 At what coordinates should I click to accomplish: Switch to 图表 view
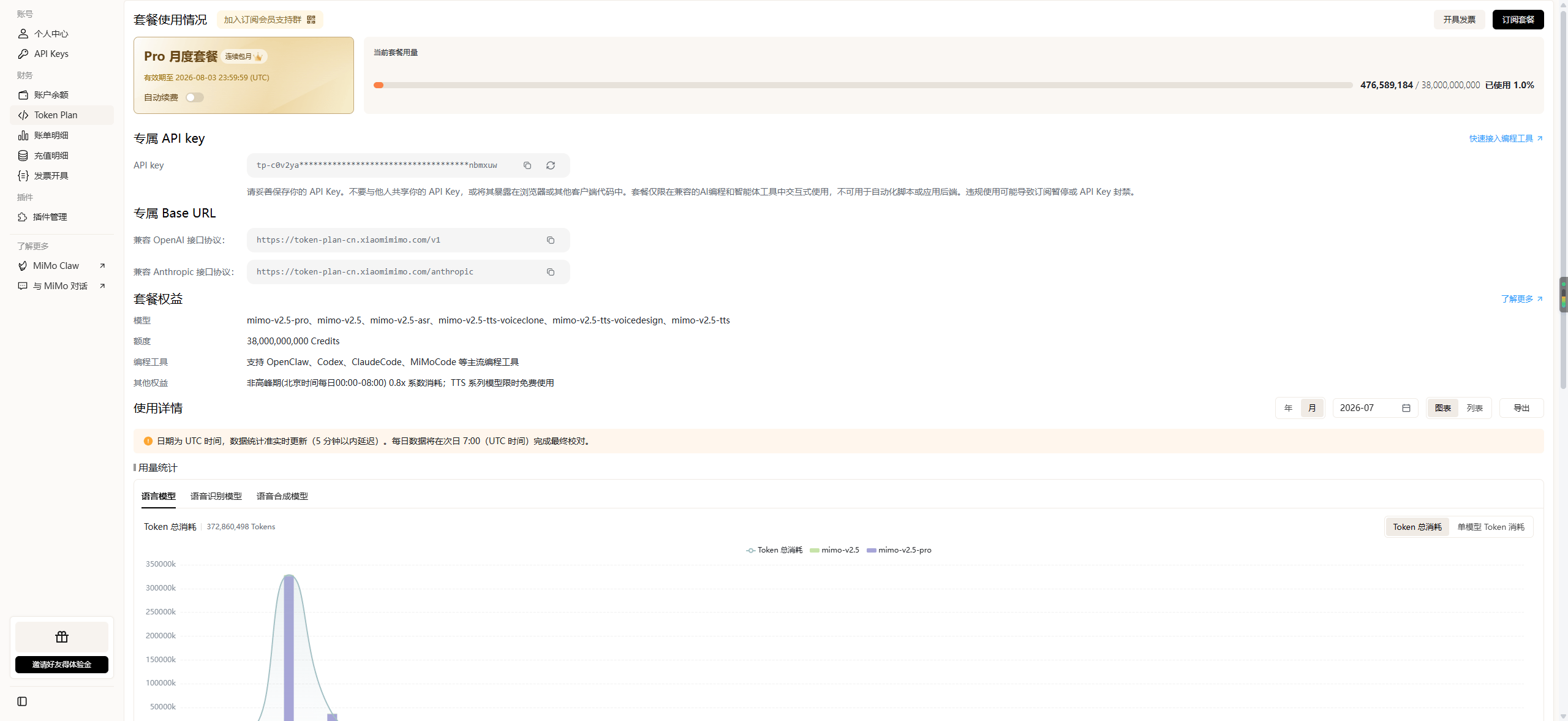point(1443,408)
